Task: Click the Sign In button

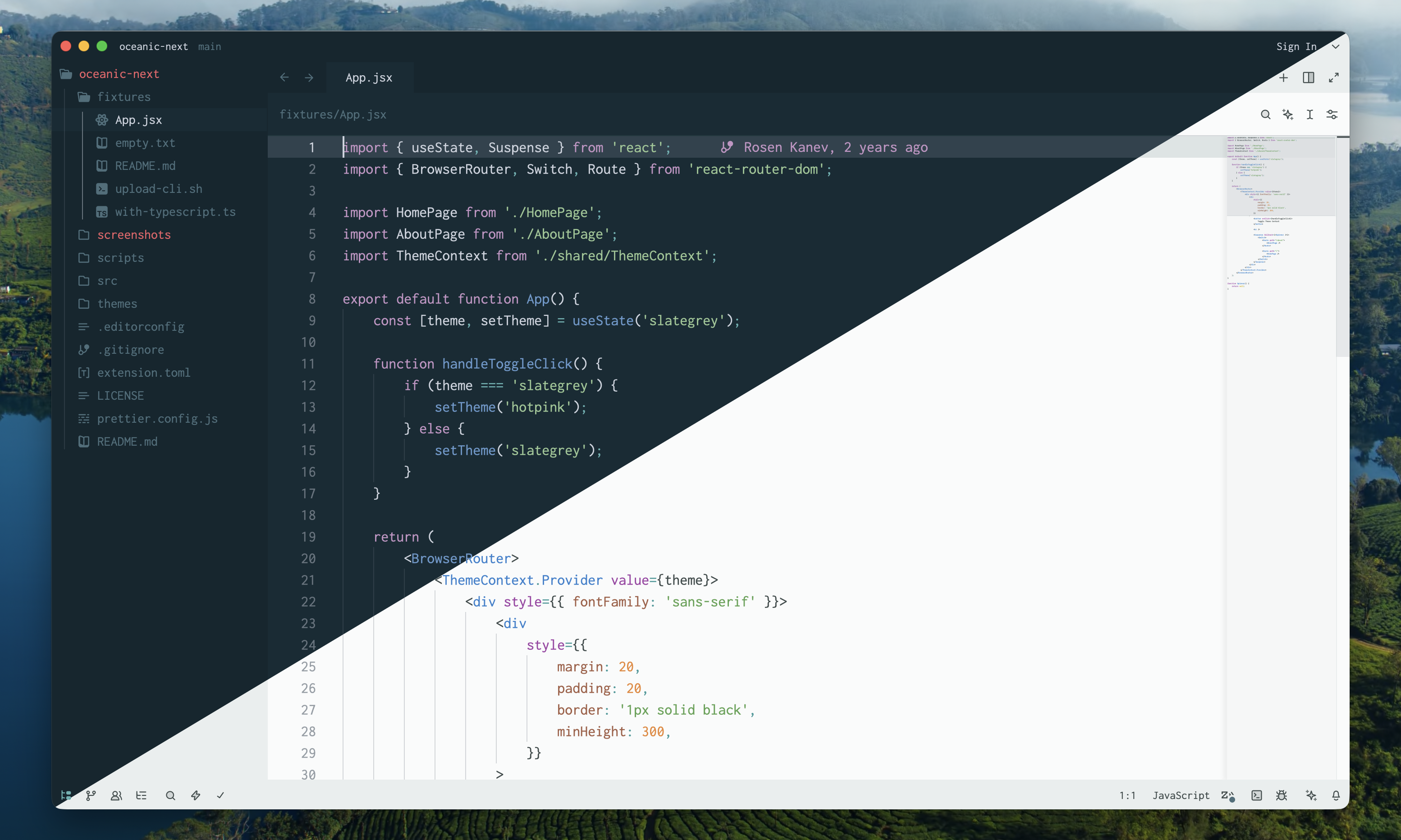Action: [x=1296, y=46]
